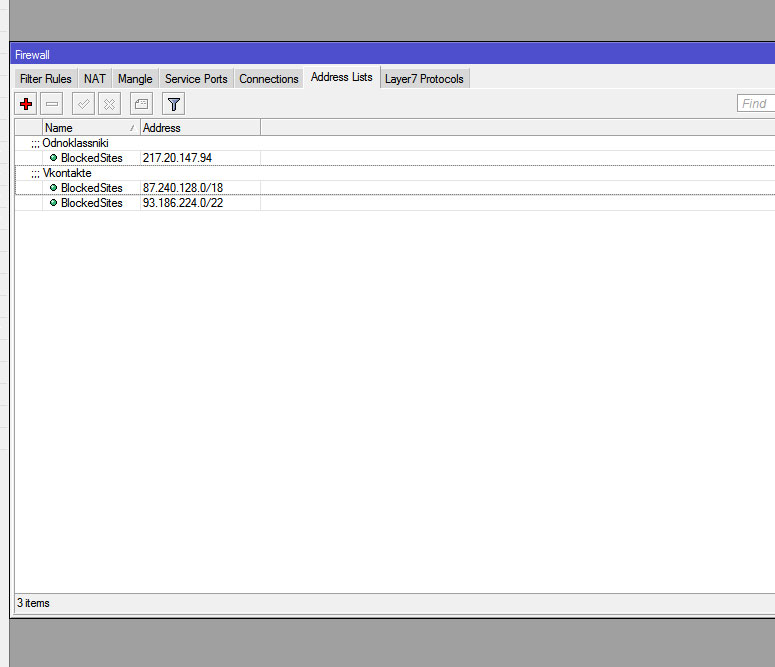Show the Connections tab
The image size is (775, 667).
[269, 79]
